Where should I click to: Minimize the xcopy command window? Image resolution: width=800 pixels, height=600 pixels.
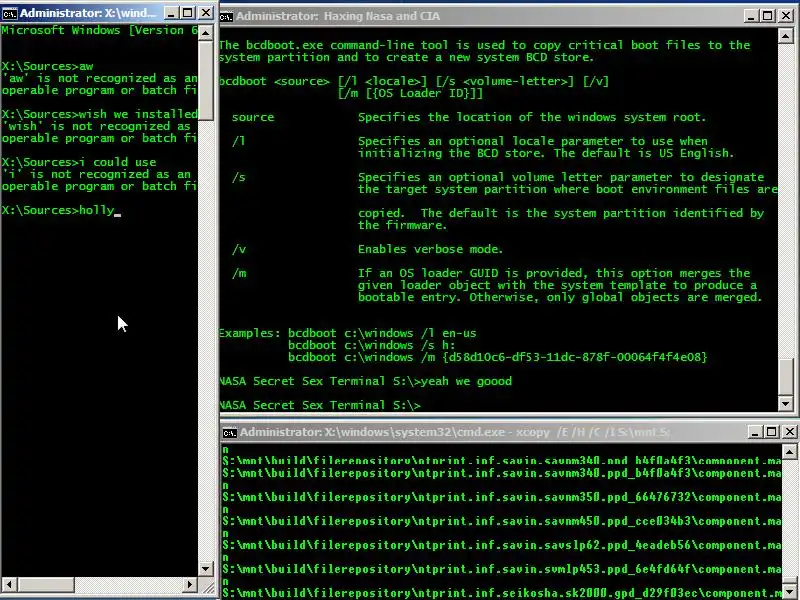click(x=754, y=432)
